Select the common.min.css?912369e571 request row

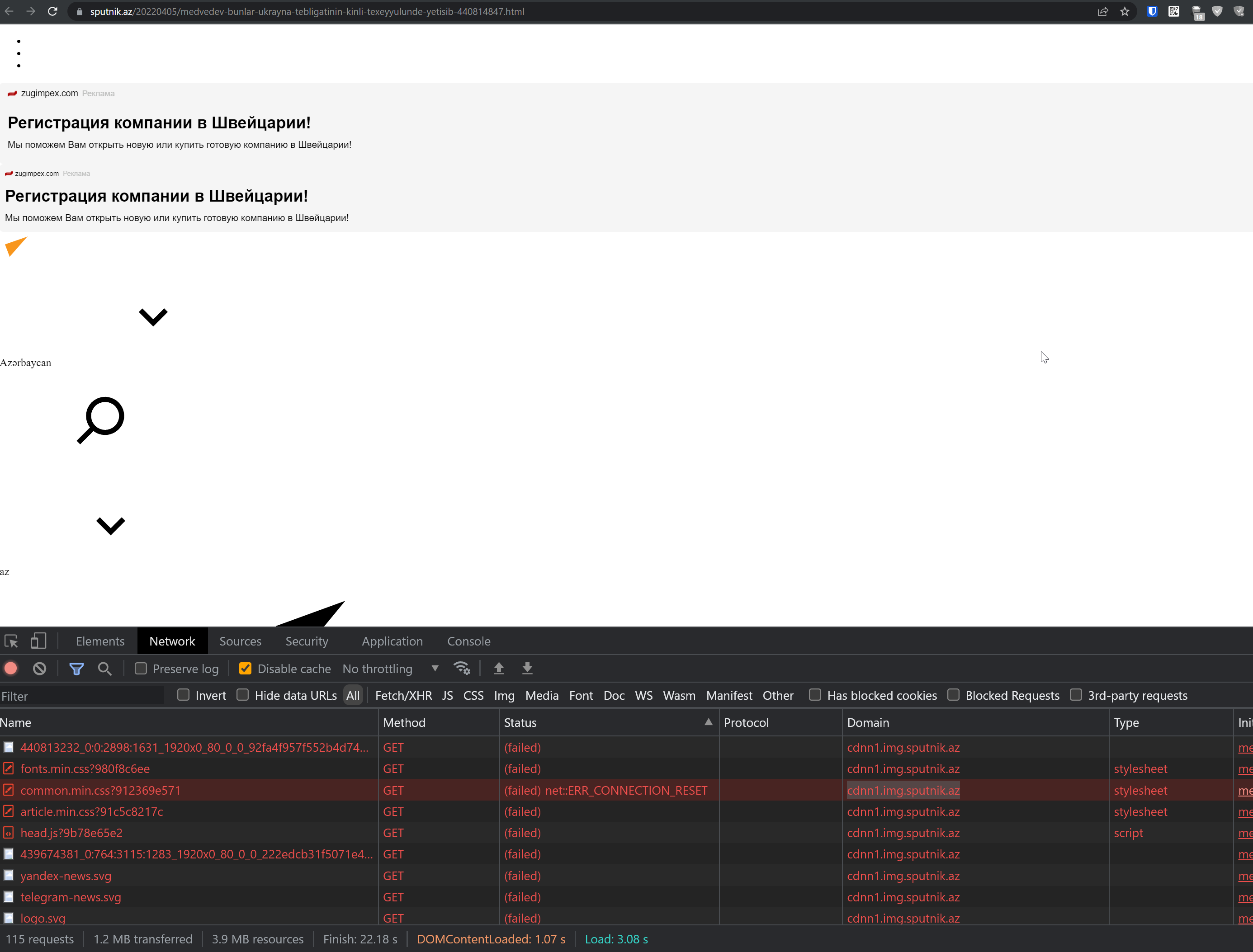626,790
